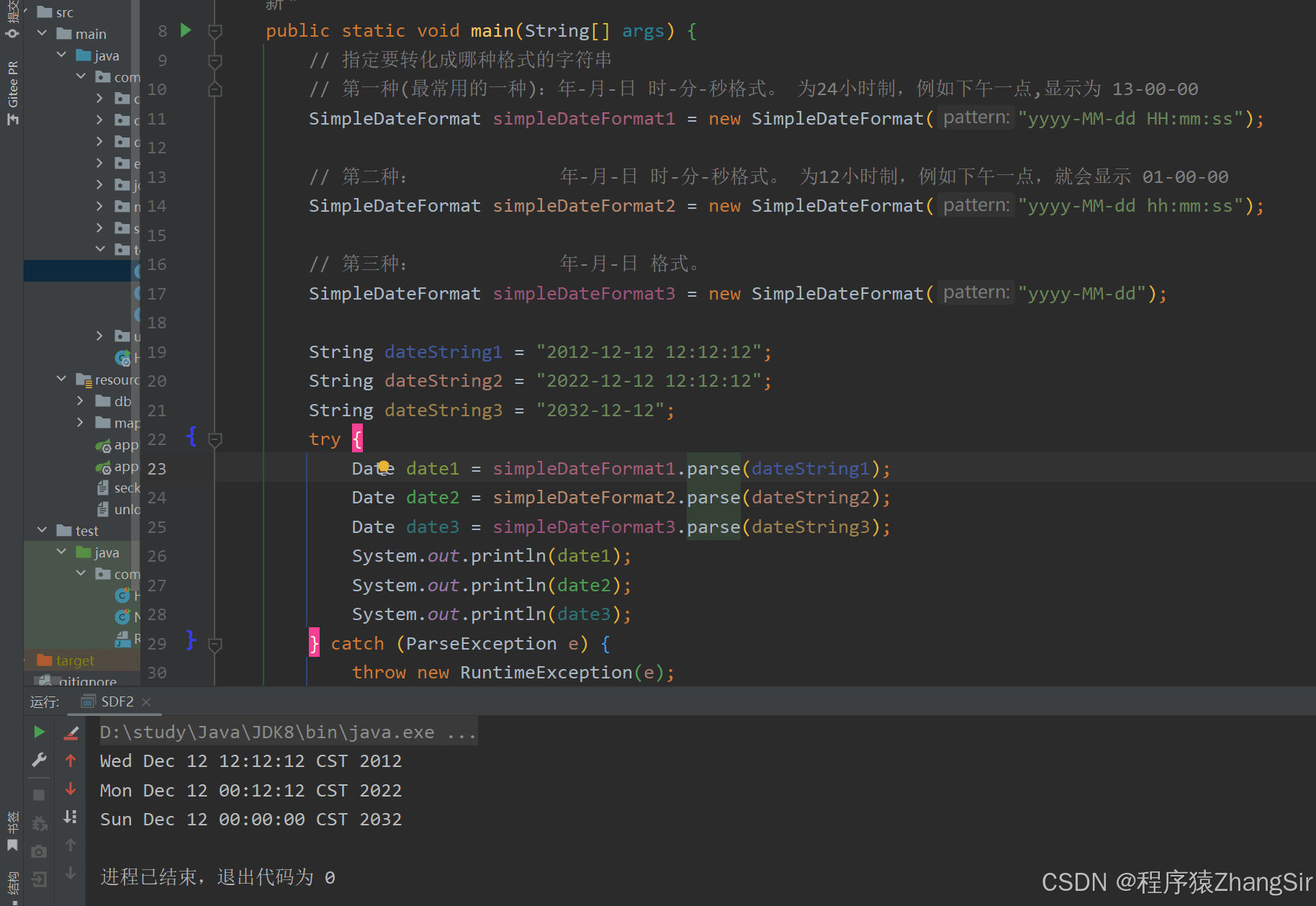The height and width of the screenshot is (906, 1316).
Task: Click the resources folder icon
Action: [x=84, y=380]
